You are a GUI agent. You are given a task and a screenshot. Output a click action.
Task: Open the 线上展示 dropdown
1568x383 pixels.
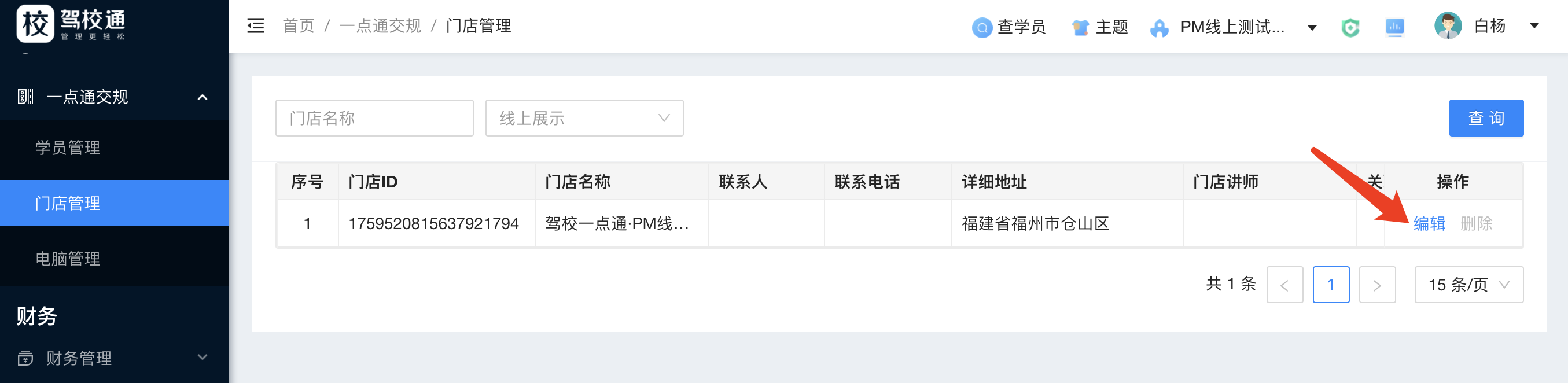click(x=584, y=118)
